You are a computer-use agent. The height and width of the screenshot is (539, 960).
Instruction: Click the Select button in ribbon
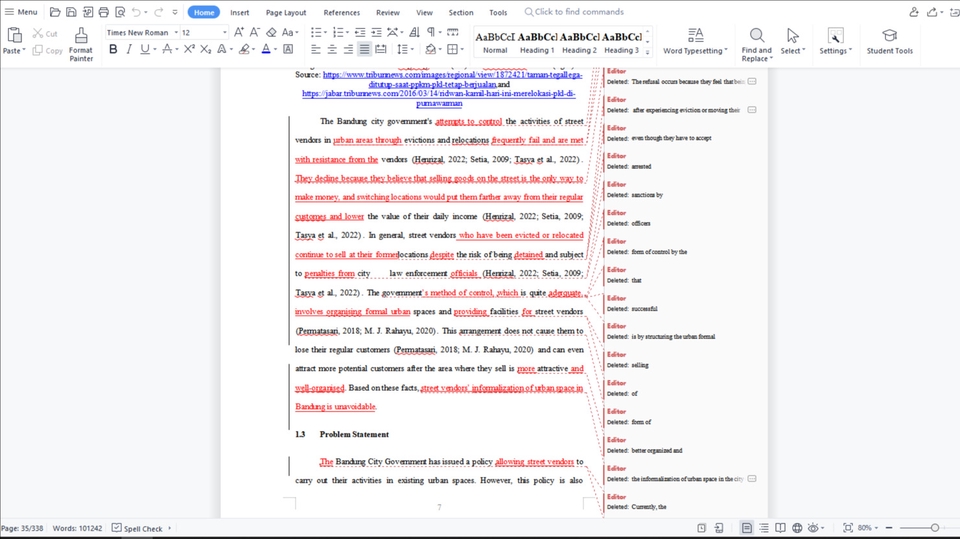[793, 42]
